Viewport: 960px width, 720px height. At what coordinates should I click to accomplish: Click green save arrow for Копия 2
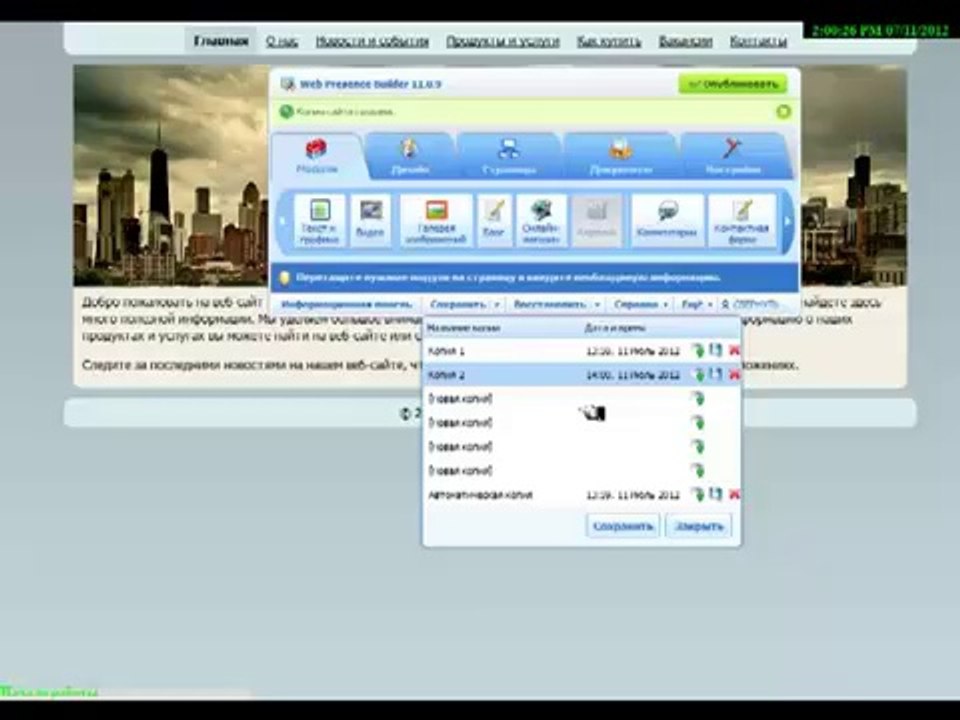click(x=698, y=375)
